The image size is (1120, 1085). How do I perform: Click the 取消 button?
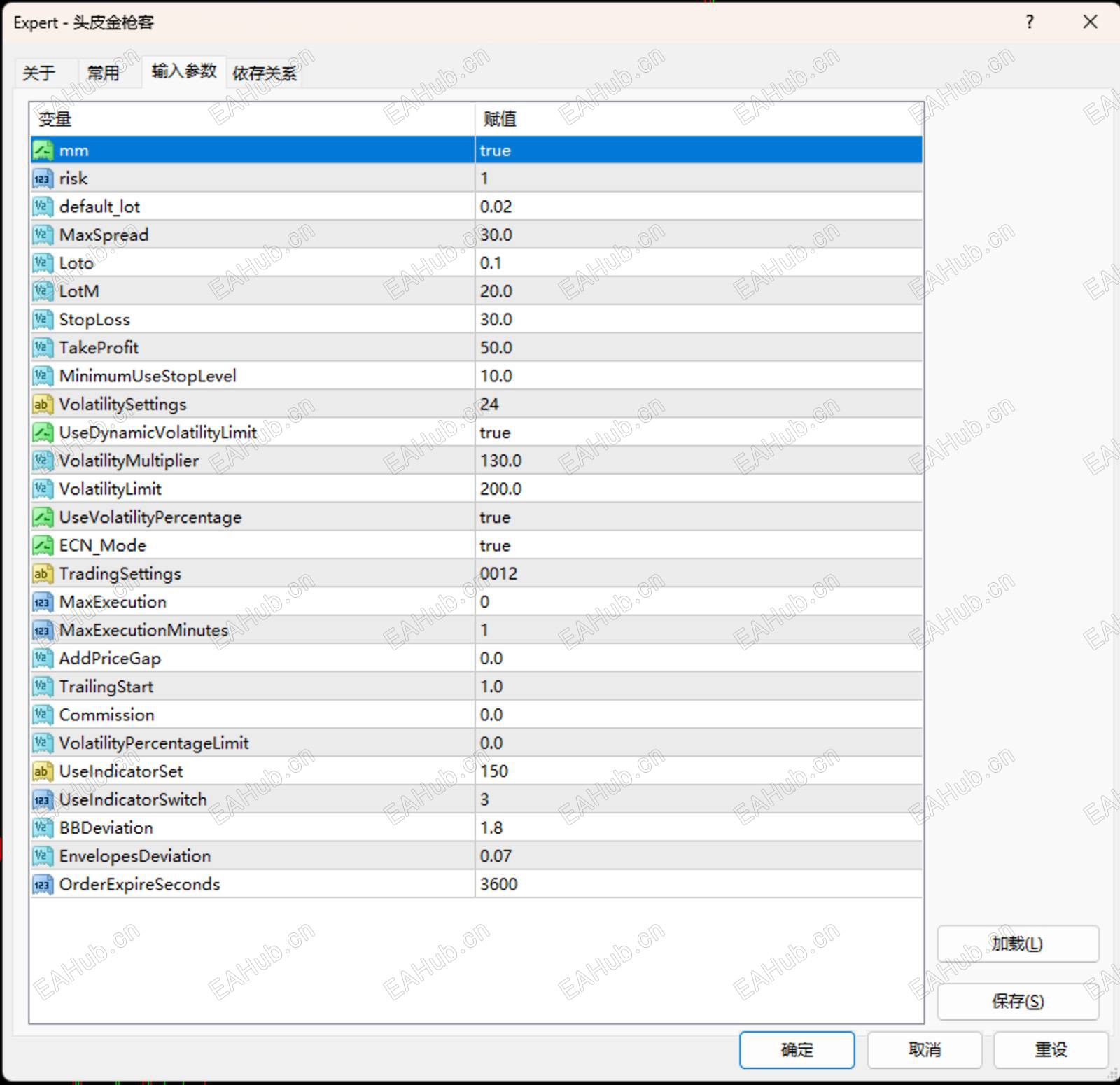click(x=925, y=1049)
